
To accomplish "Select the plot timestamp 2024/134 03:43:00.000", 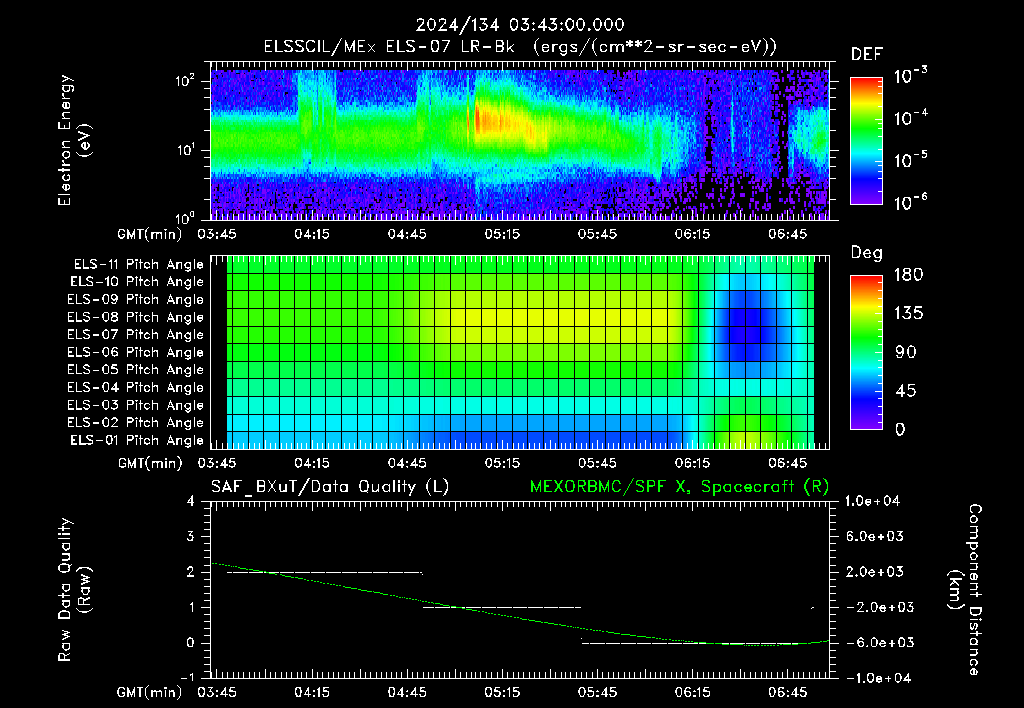I will click(520, 25).
